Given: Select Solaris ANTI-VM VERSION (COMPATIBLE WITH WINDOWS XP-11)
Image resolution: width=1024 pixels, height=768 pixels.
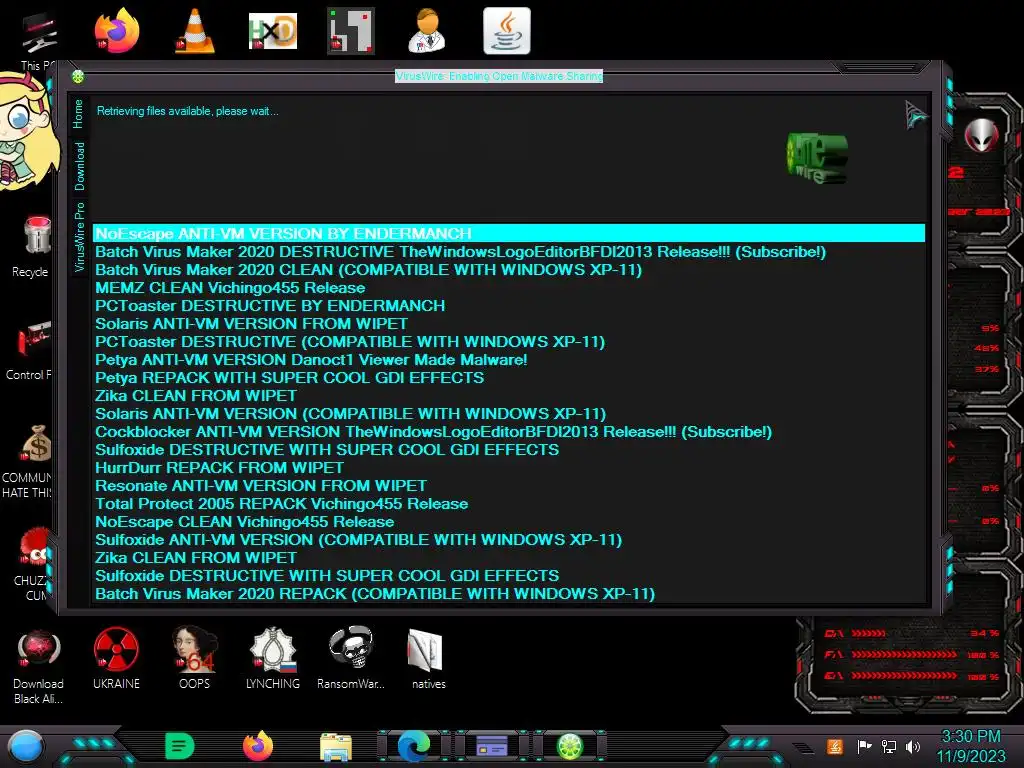Looking at the screenshot, I should (509, 414).
